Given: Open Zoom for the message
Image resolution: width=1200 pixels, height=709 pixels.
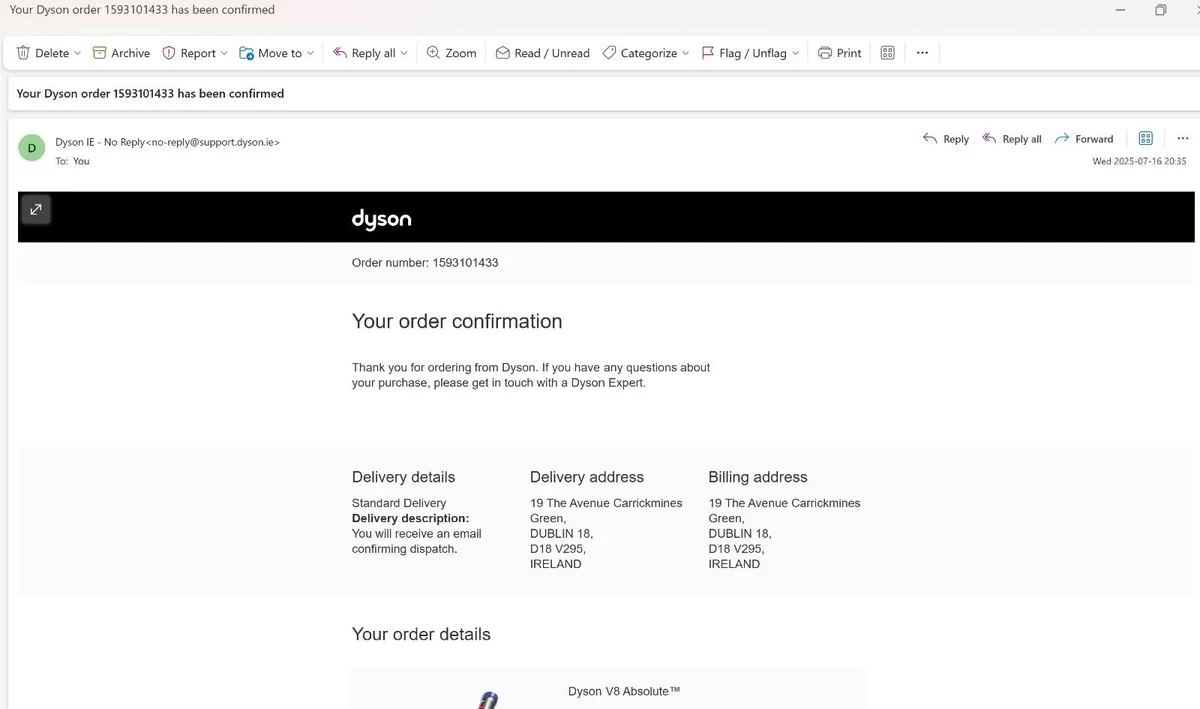Looking at the screenshot, I should [x=451, y=53].
